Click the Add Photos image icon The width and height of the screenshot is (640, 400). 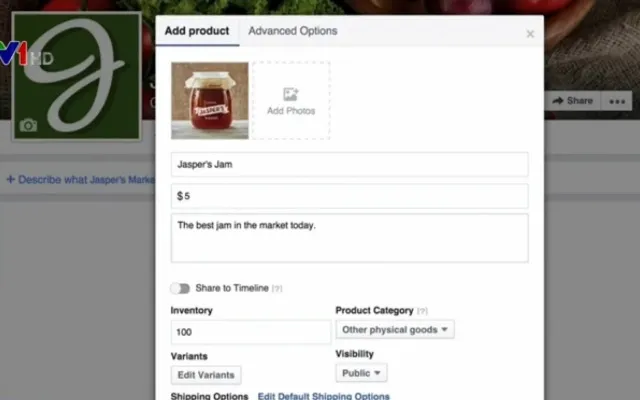click(291, 95)
